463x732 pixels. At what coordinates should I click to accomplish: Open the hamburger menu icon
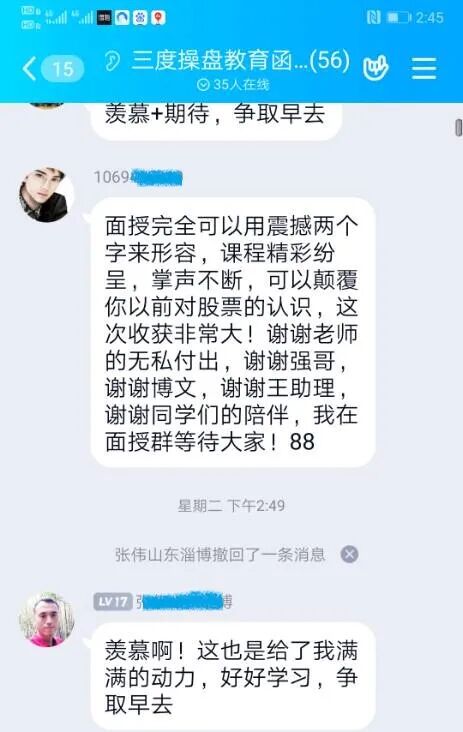coord(424,69)
